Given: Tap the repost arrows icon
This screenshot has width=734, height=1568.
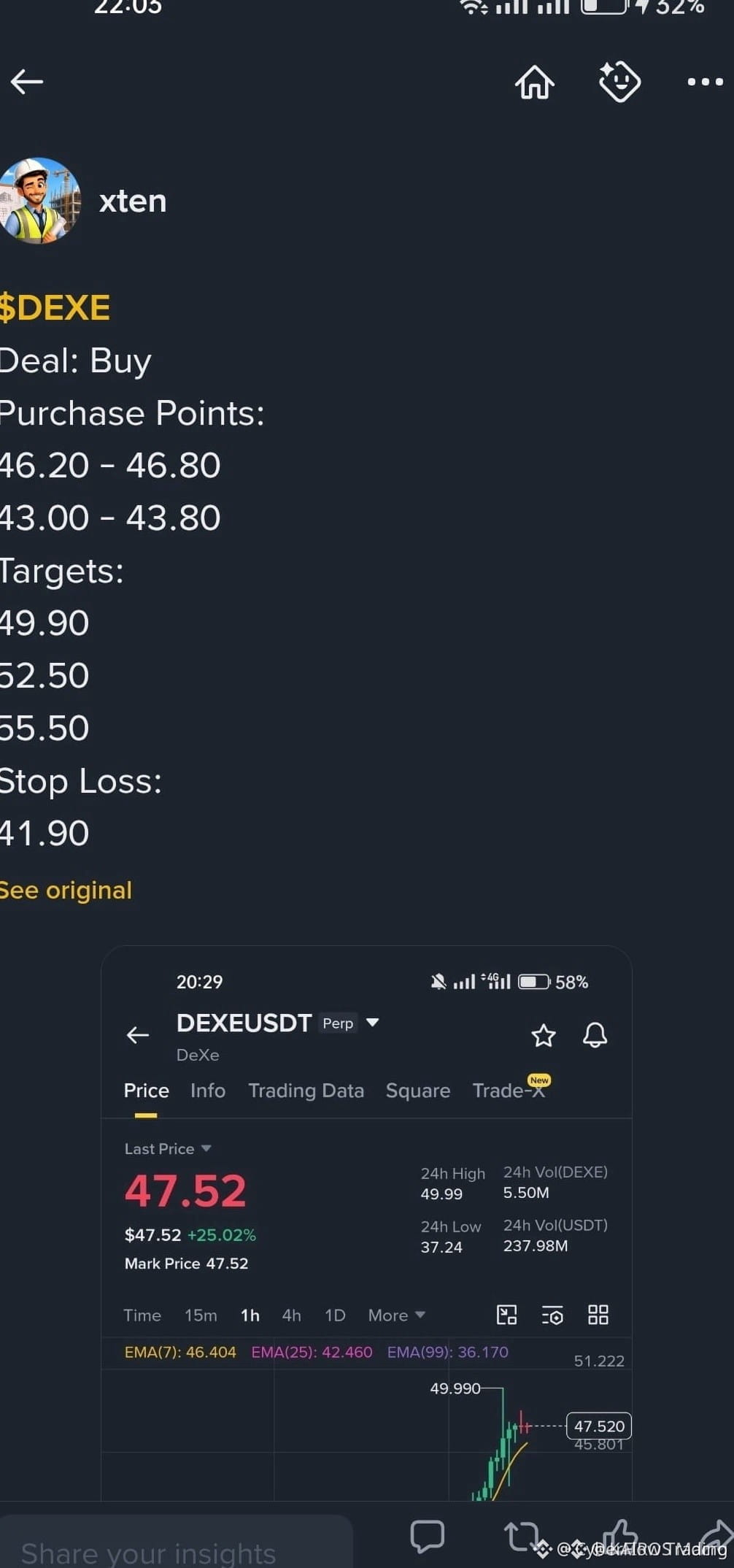Looking at the screenshot, I should [522, 1536].
